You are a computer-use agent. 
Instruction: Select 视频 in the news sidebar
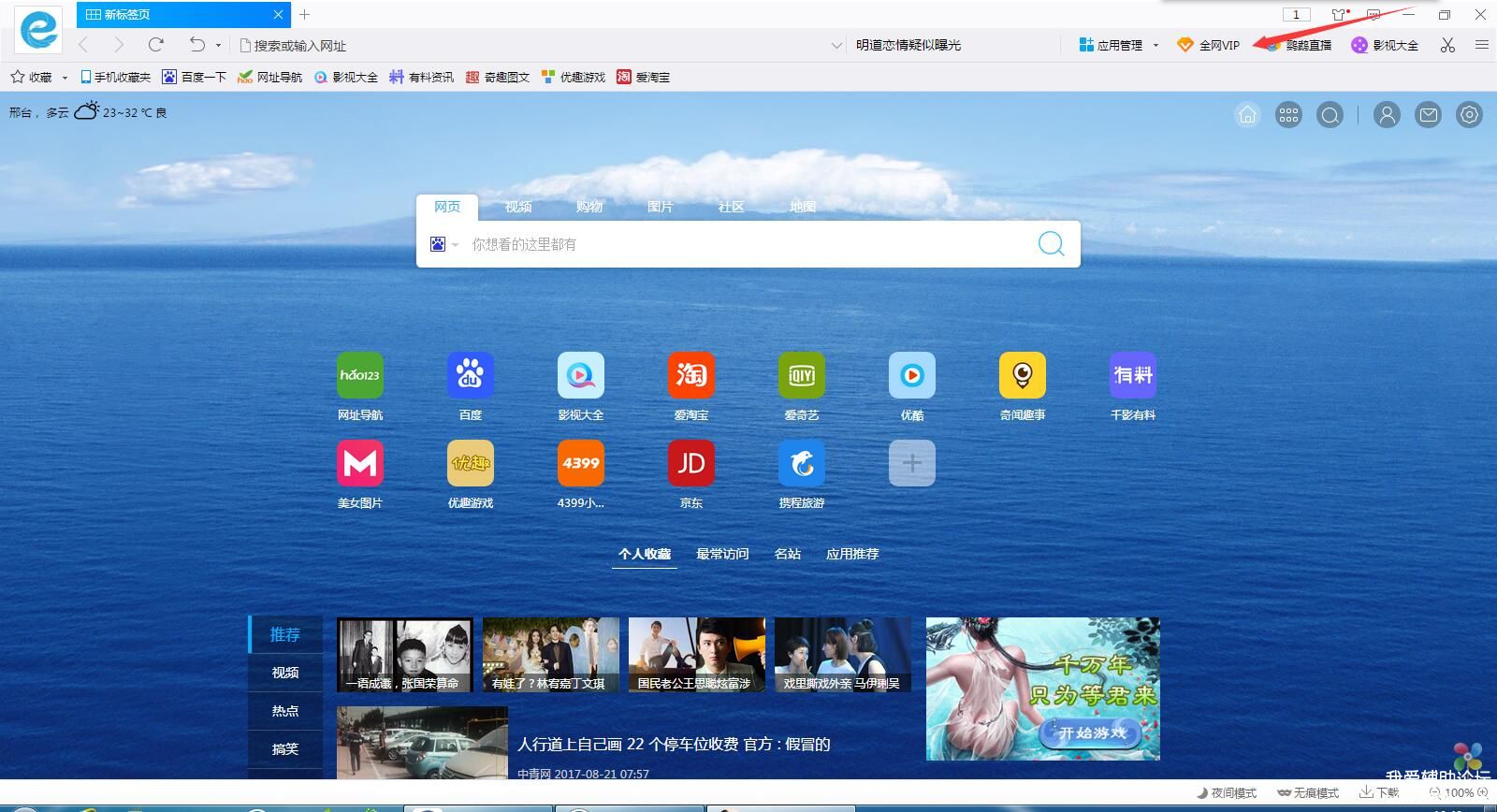(x=285, y=673)
